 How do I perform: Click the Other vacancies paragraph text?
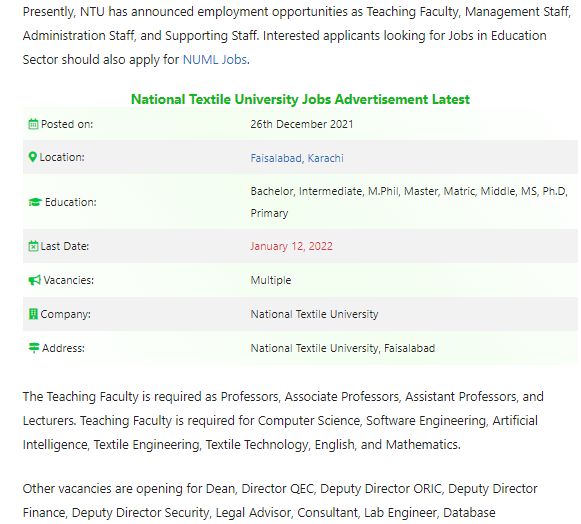(280, 501)
